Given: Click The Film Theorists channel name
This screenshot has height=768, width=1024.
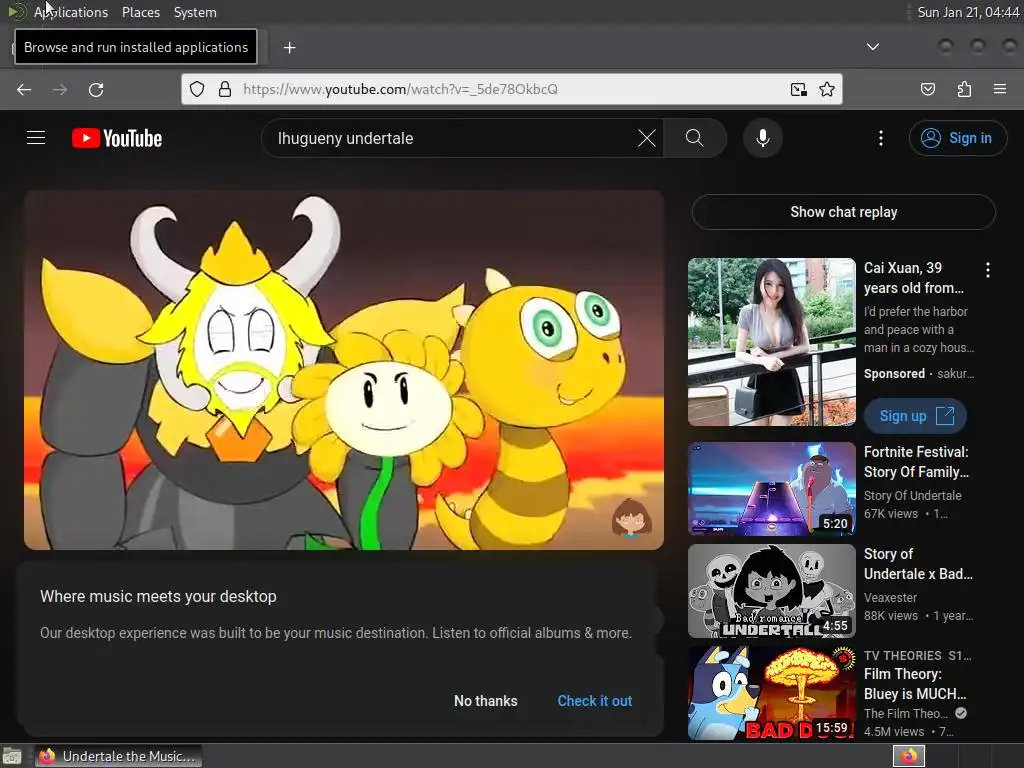Looking at the screenshot, I should [x=905, y=714].
